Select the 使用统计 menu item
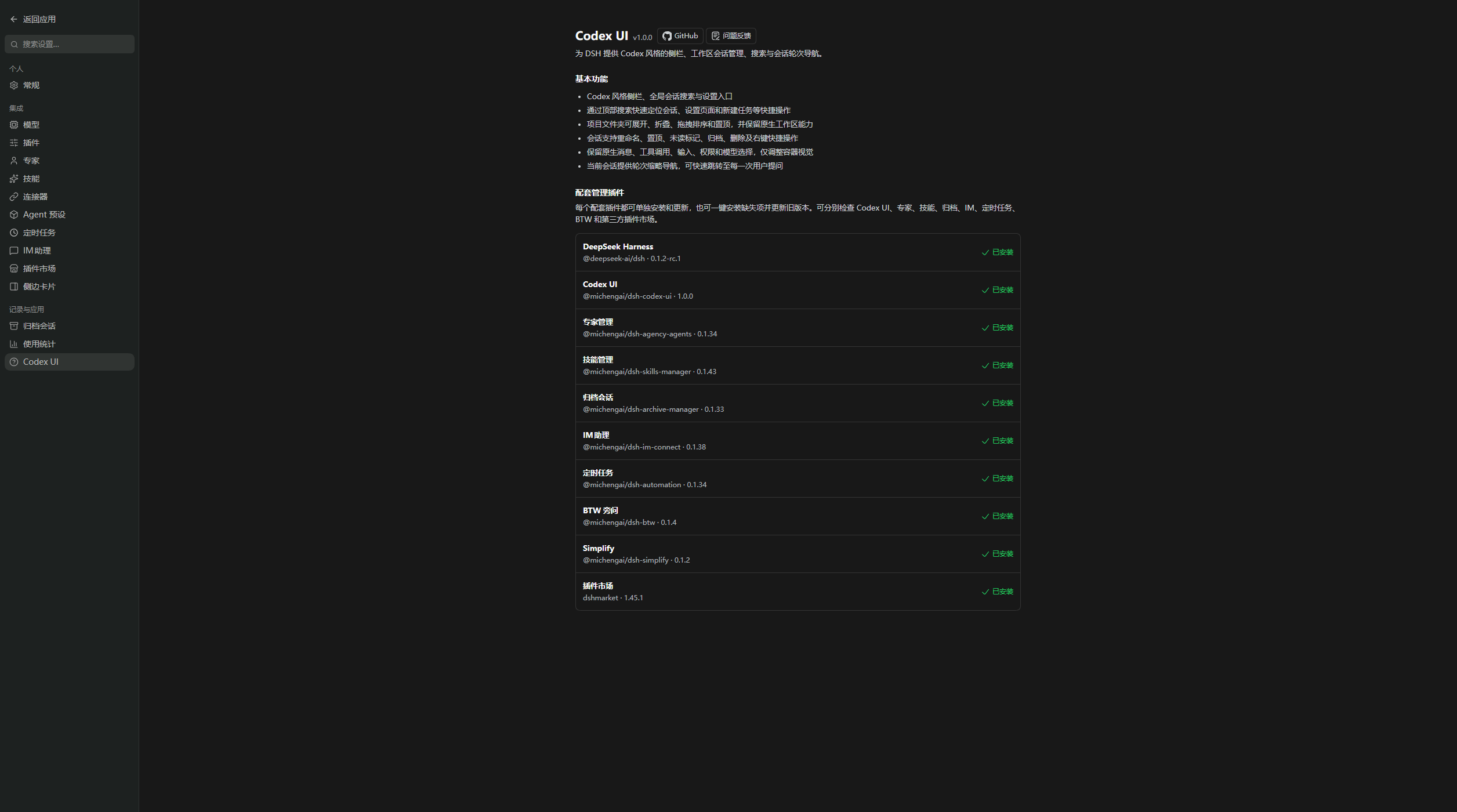This screenshot has width=1457, height=812. click(x=70, y=344)
